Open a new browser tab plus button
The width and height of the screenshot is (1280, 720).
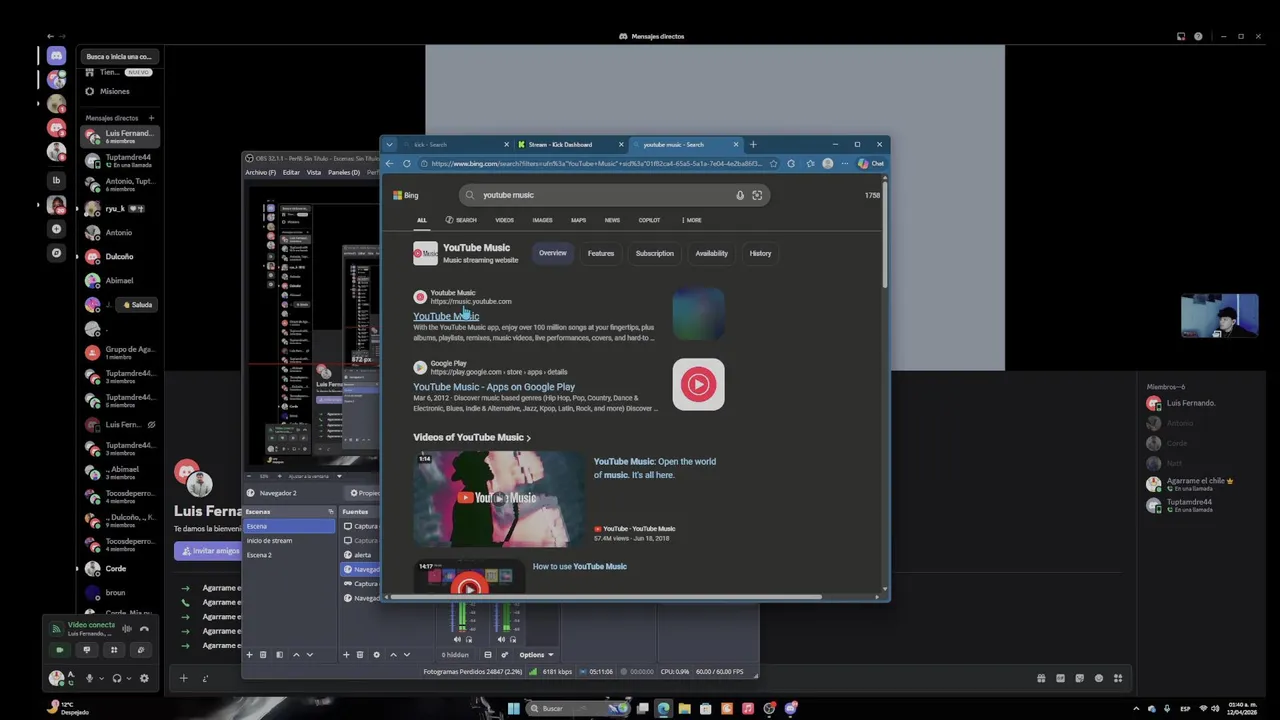pyautogui.click(x=753, y=145)
